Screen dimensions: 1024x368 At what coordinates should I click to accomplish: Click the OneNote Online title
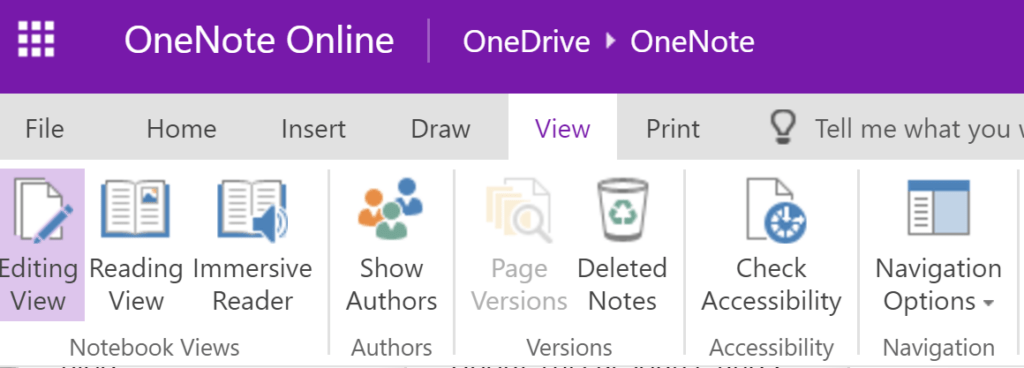(259, 40)
